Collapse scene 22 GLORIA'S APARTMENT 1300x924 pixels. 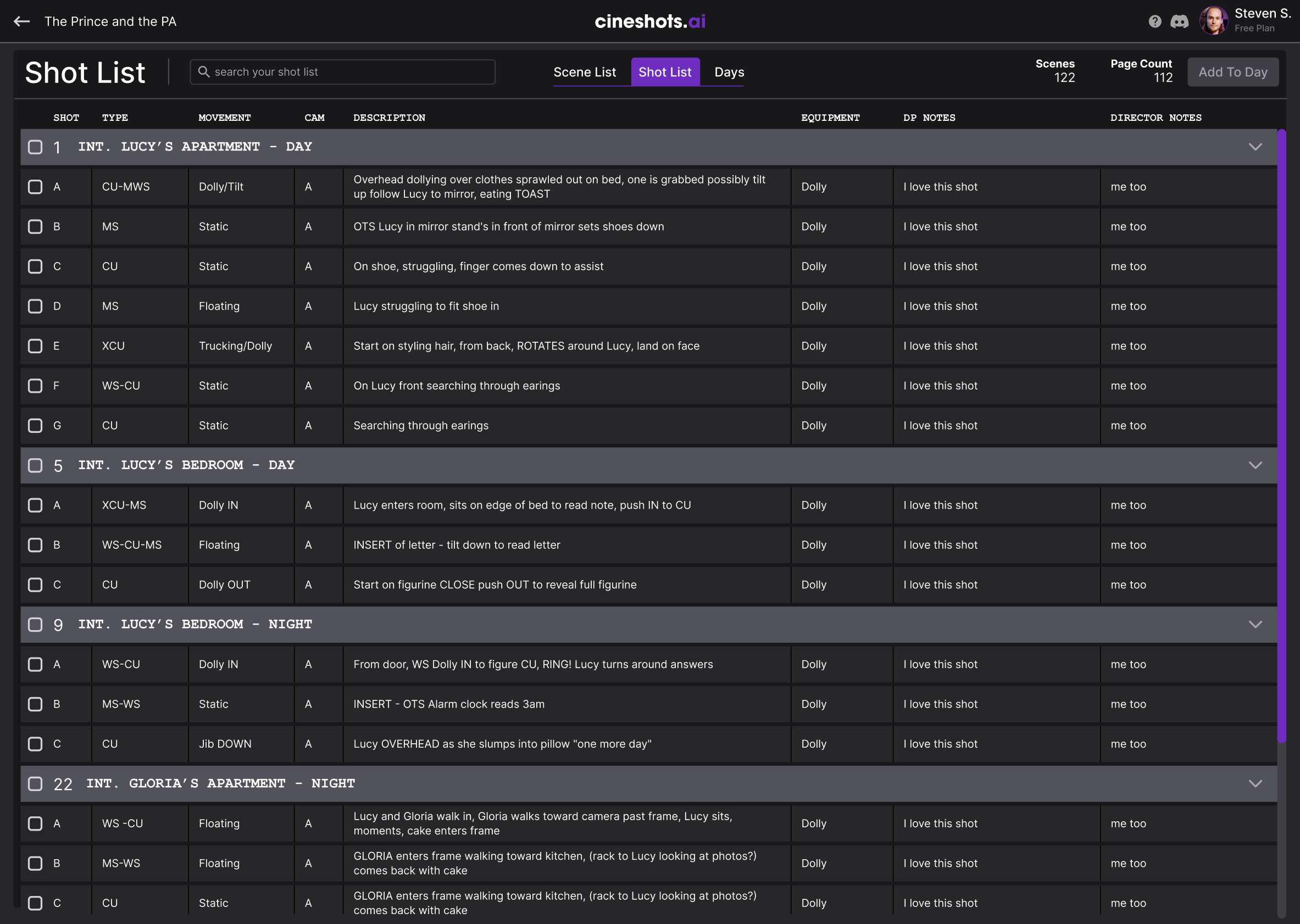1255,783
